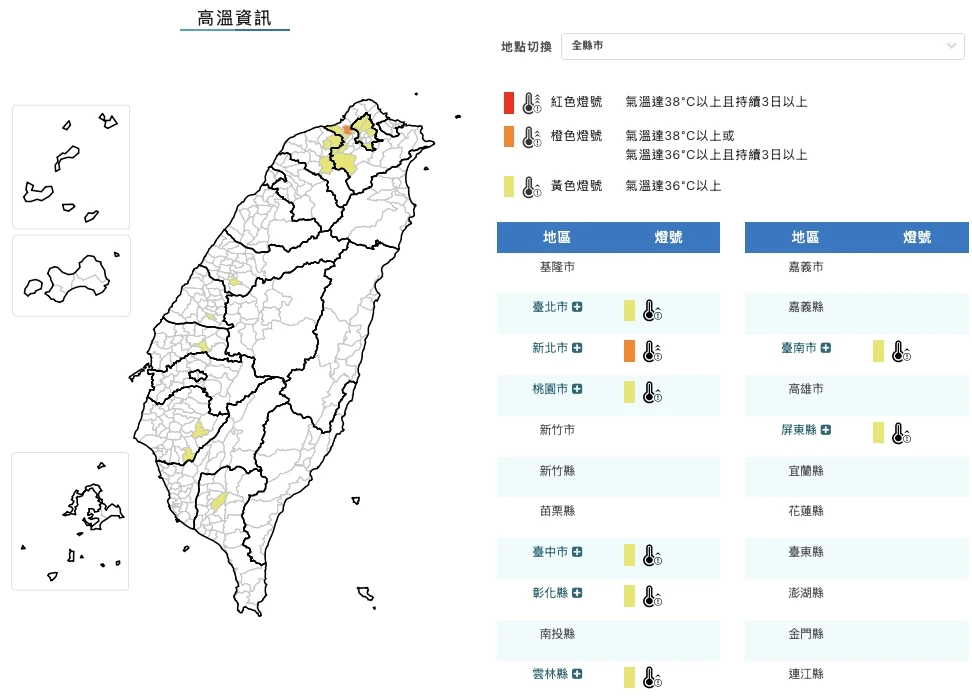Click the 地區 header of left table

[557, 237]
